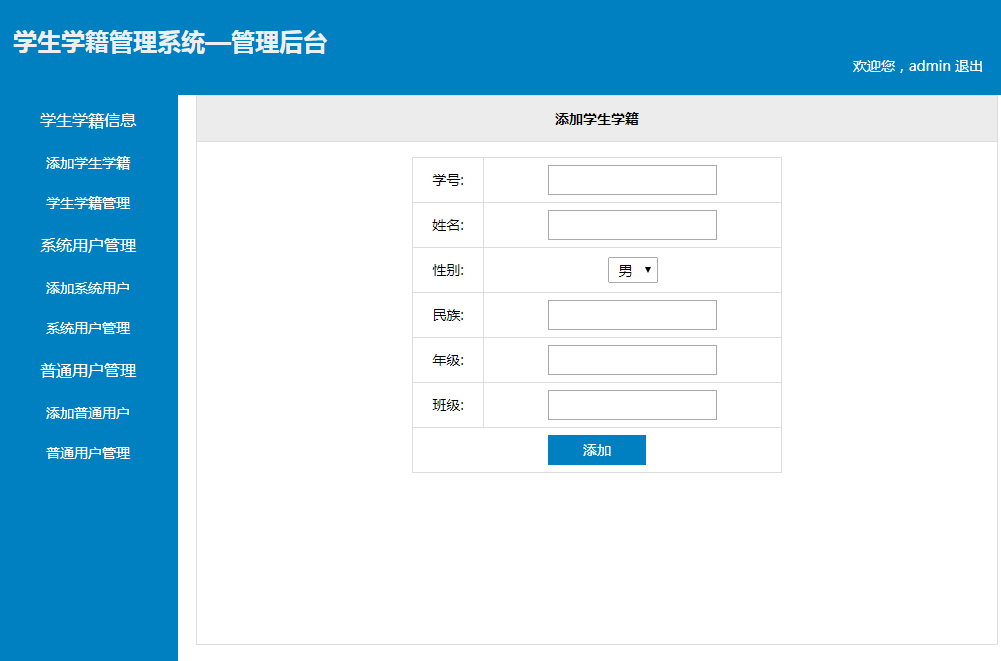Open the 学生学籍管理 sidebar item
The height and width of the screenshot is (661, 1001).
pyautogui.click(x=88, y=204)
